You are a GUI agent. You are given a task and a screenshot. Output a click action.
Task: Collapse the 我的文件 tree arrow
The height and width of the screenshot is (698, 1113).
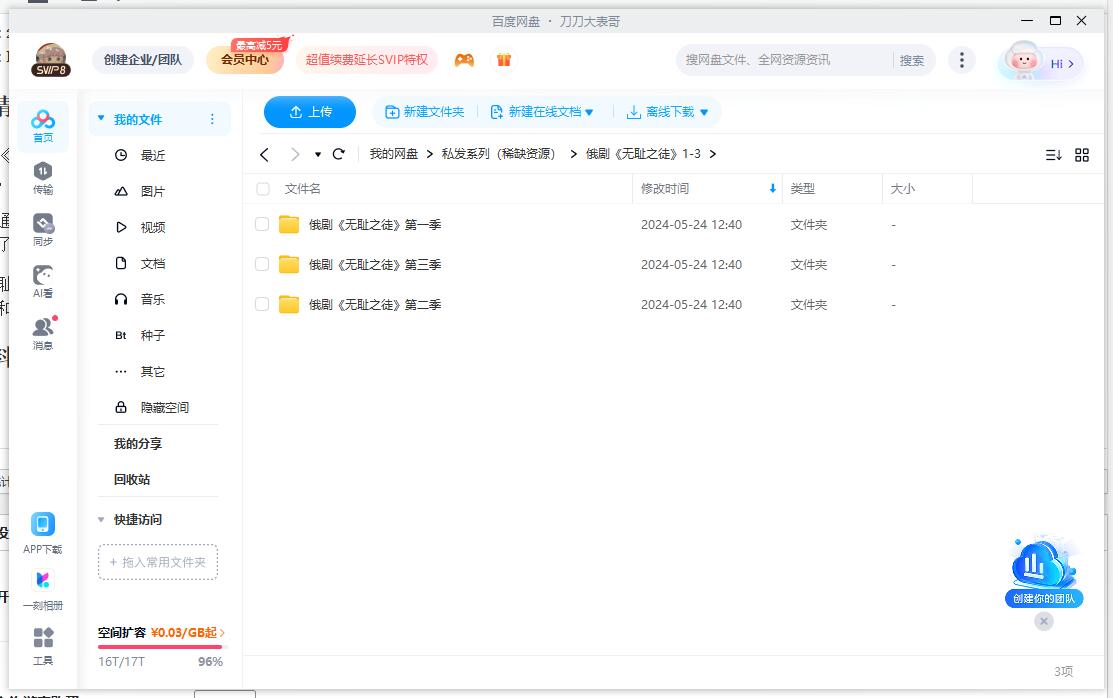(101, 119)
